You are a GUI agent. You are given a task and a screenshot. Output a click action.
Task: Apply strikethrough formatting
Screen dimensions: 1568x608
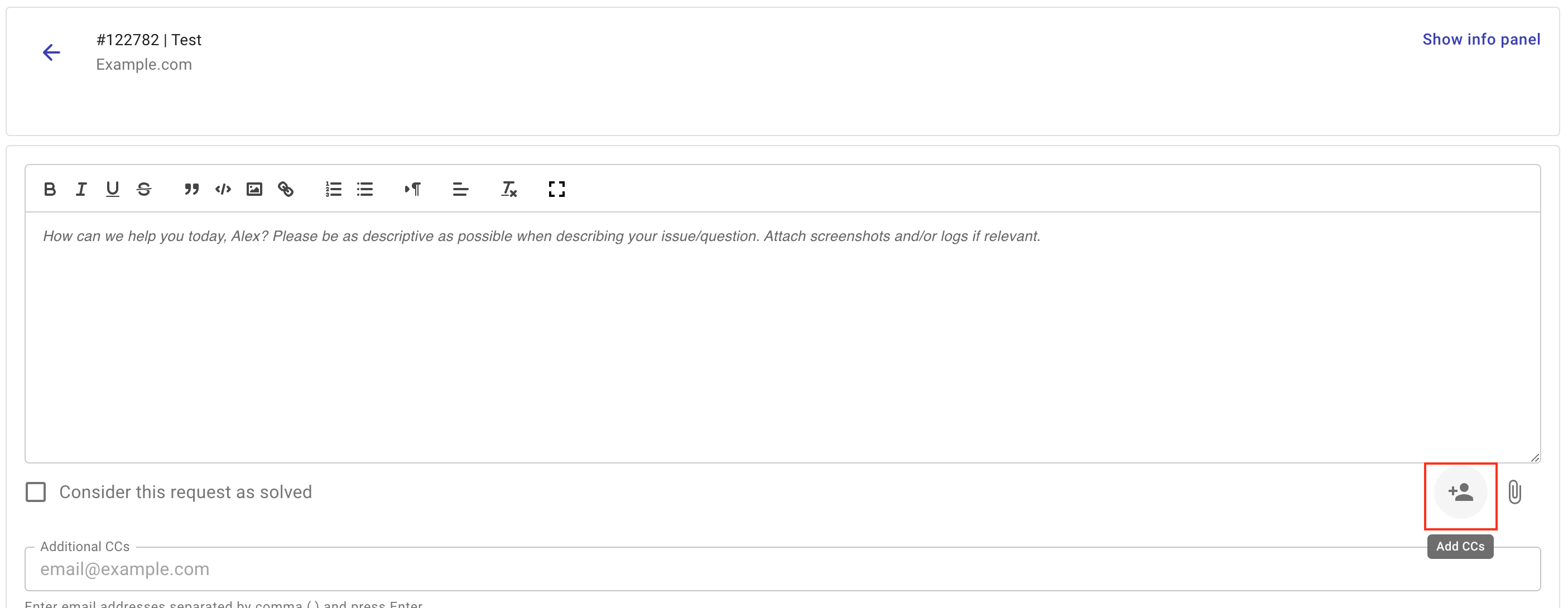[x=143, y=189]
